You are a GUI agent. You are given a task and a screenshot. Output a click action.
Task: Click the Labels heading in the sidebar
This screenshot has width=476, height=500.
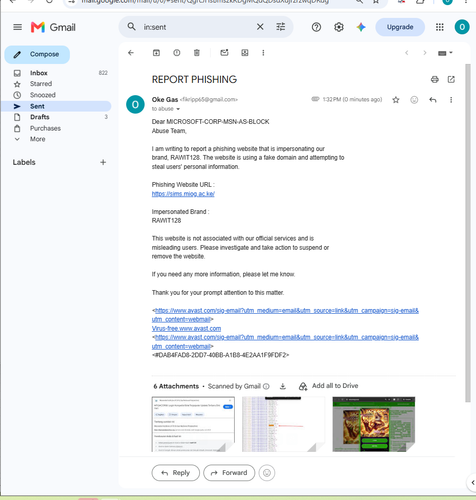pos(24,162)
